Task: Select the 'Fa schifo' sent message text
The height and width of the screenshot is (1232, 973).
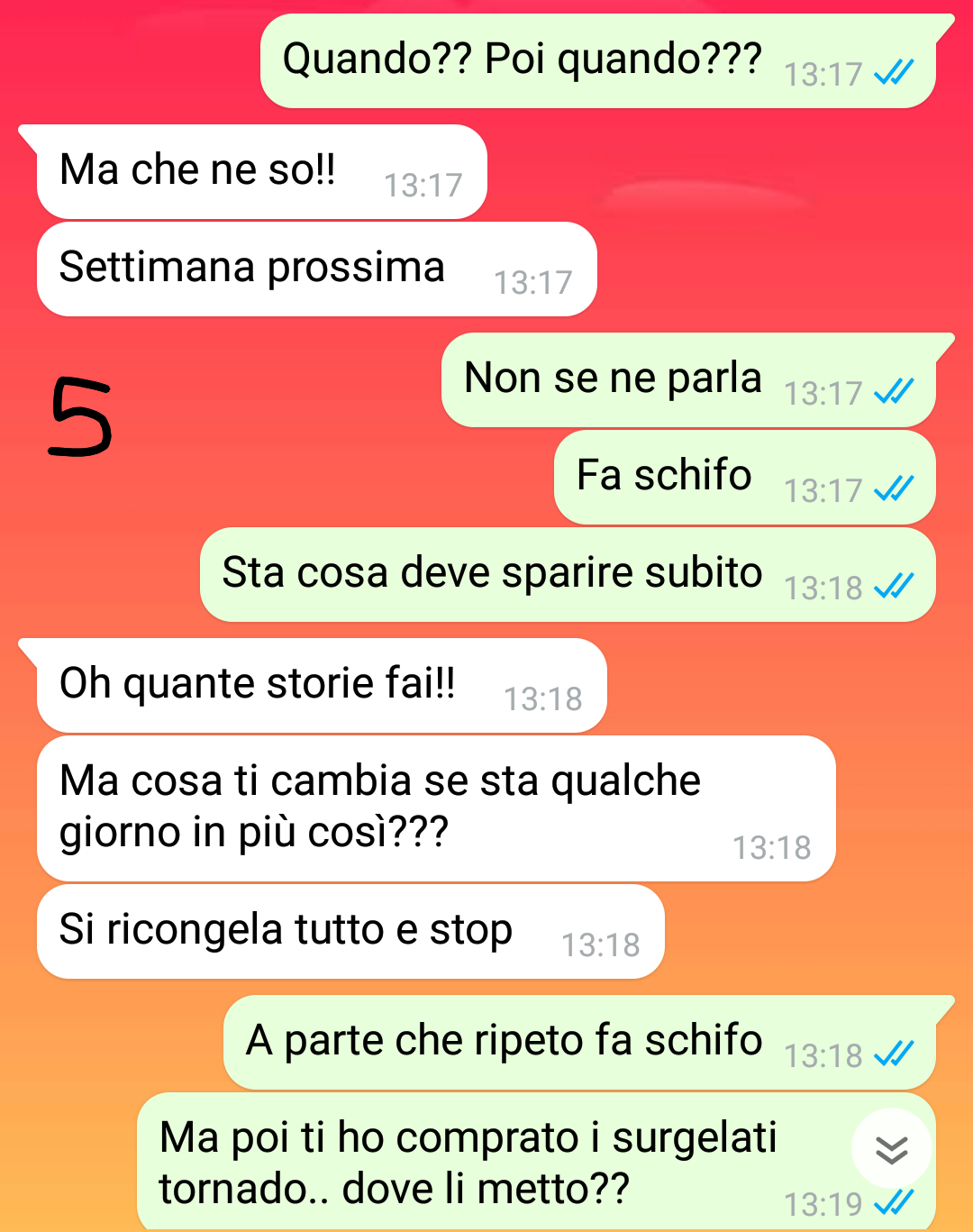Action: (664, 475)
